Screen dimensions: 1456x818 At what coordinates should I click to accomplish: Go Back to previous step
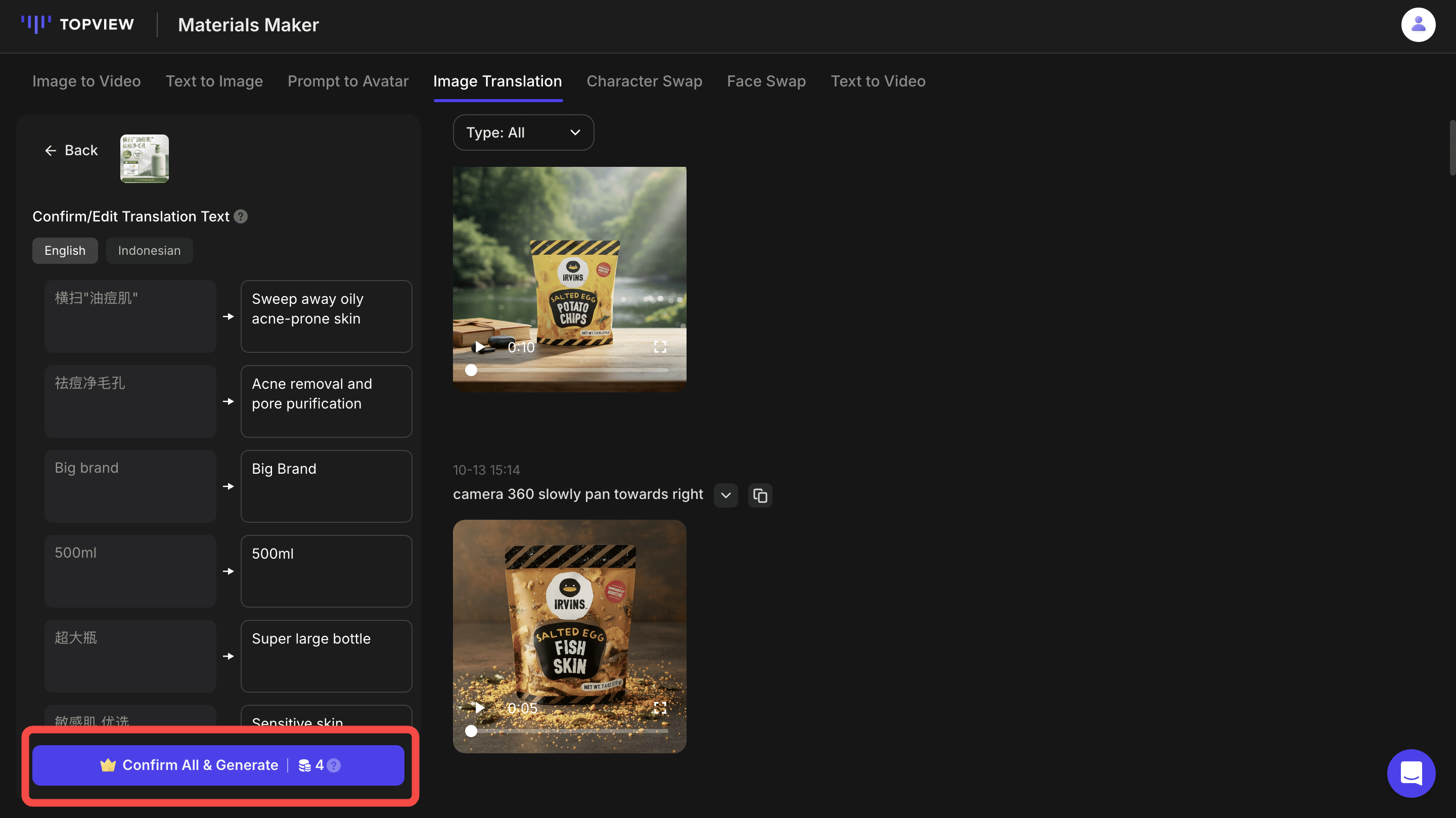pos(71,150)
